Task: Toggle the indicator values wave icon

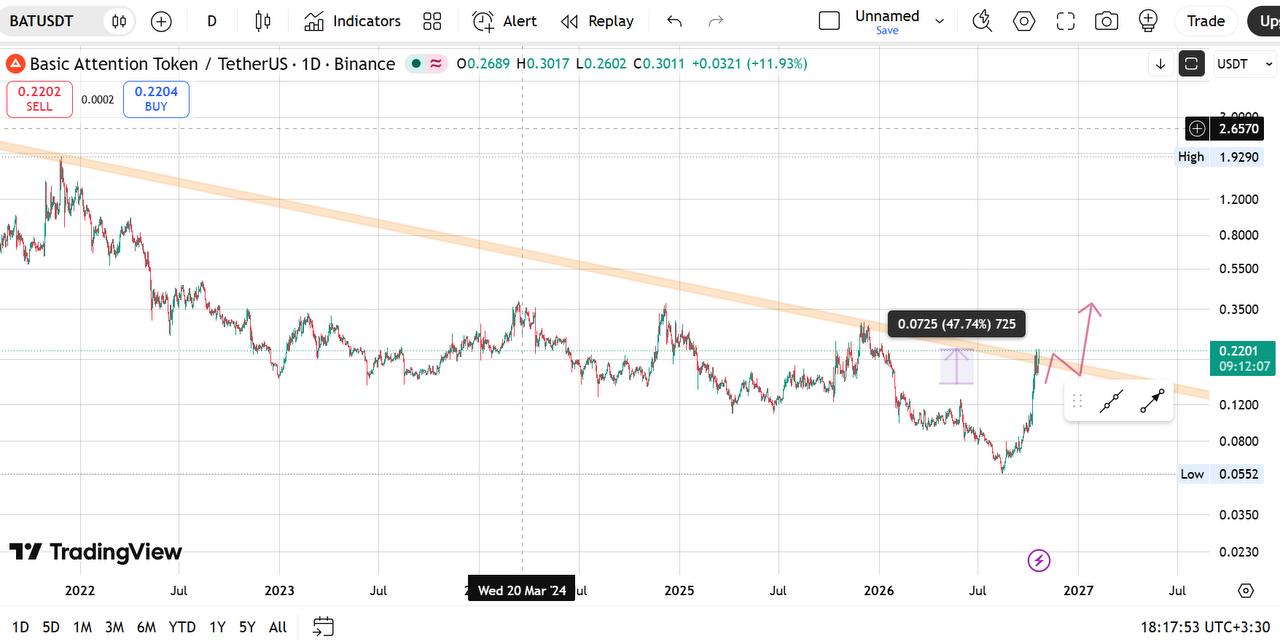Action: point(437,64)
